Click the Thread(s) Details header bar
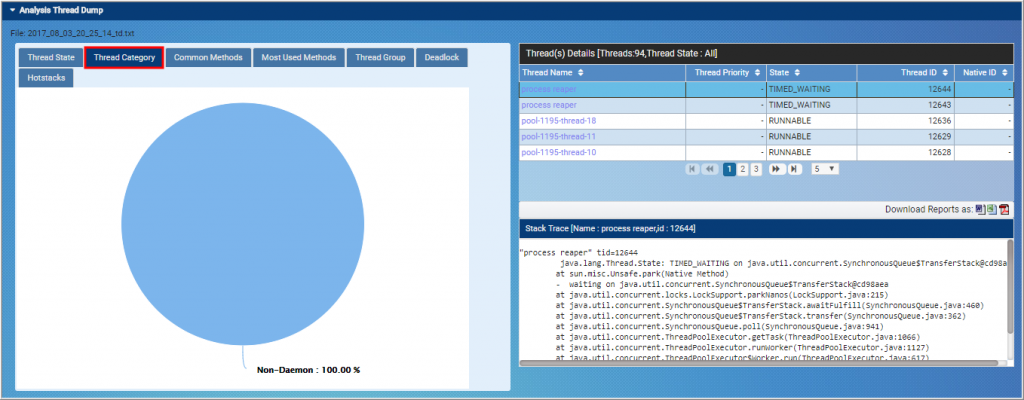This screenshot has height=400, width=1024. pos(766,53)
